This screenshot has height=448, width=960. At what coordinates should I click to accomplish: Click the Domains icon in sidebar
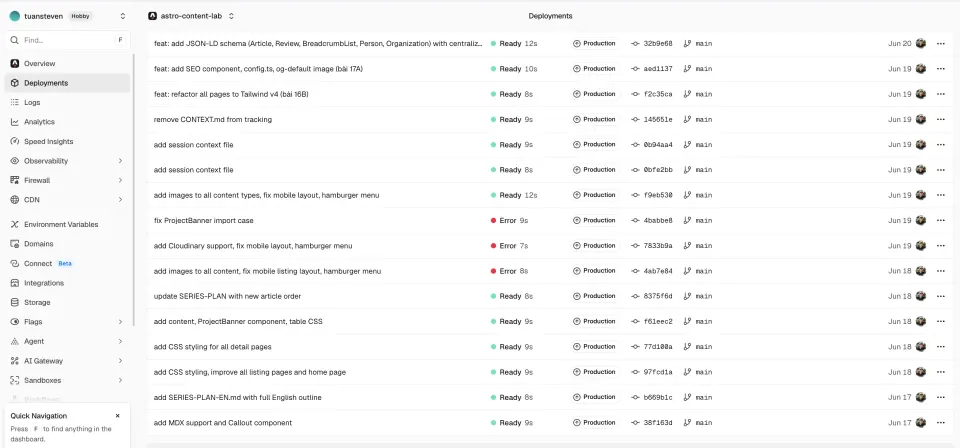15,244
